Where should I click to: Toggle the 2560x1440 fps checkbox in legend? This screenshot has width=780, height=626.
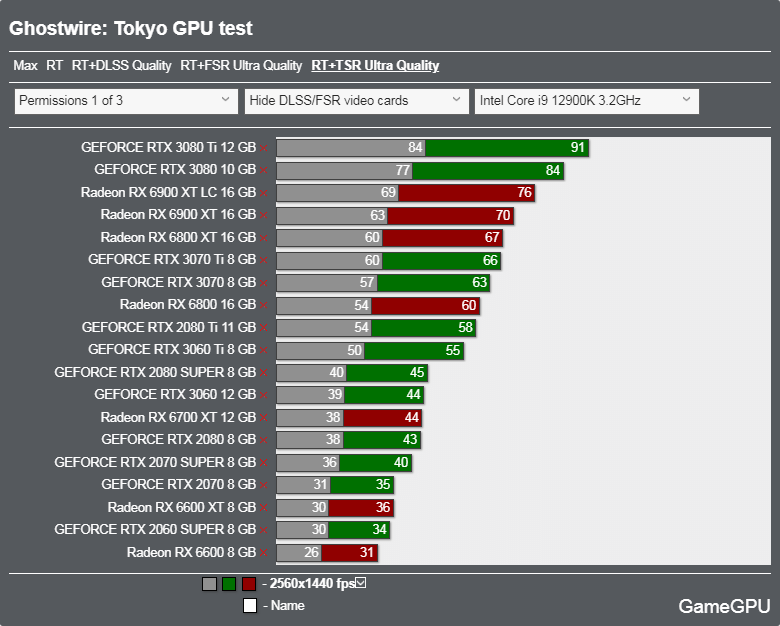361,583
